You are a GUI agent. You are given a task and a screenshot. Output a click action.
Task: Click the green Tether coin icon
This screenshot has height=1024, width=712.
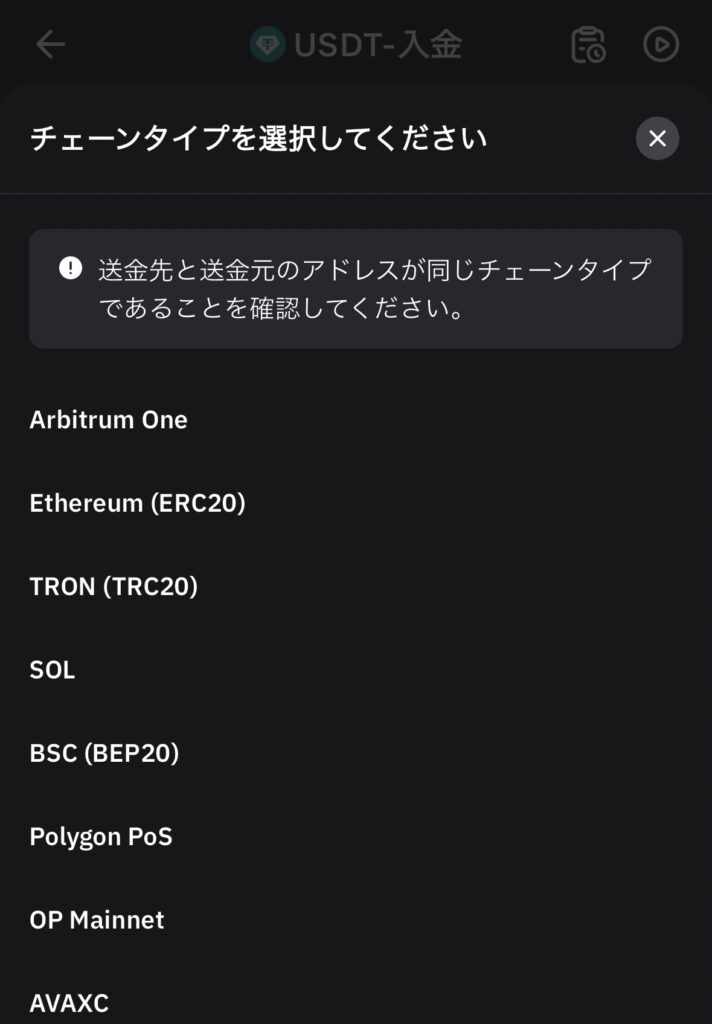[267, 44]
